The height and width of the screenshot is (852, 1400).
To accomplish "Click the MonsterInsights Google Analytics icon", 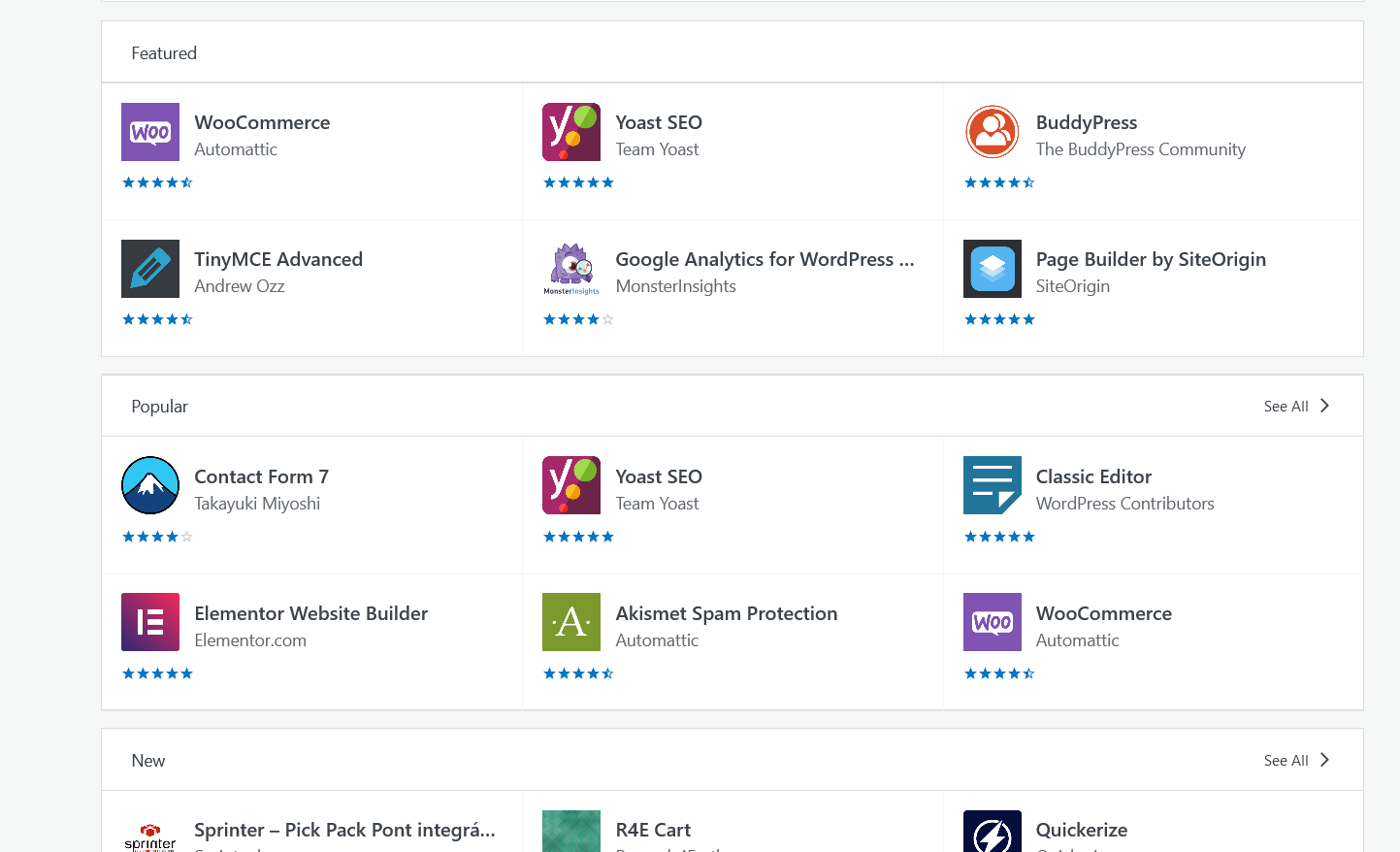I will [571, 269].
